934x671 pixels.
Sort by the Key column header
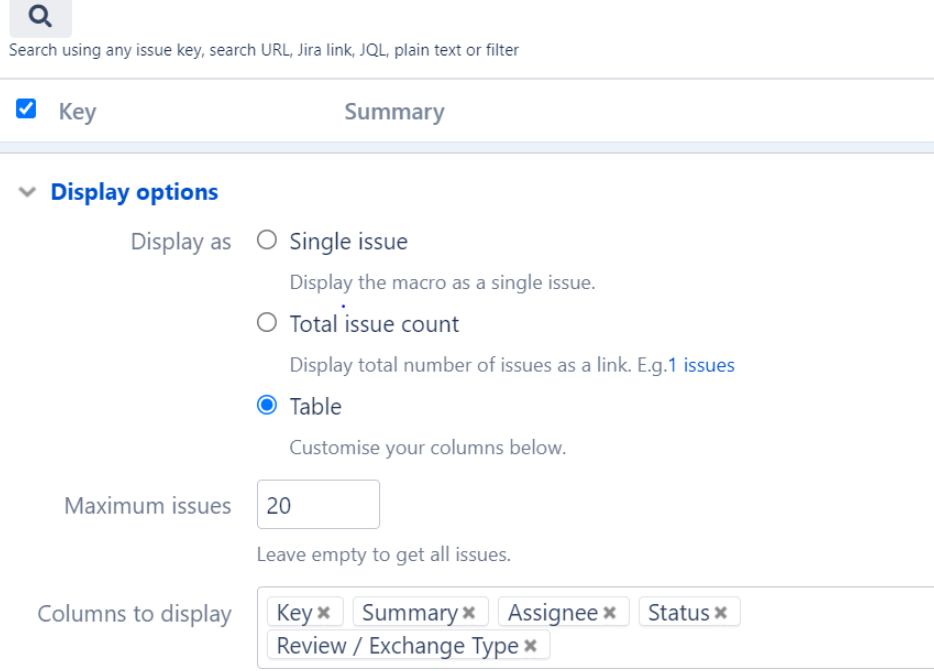[x=77, y=111]
